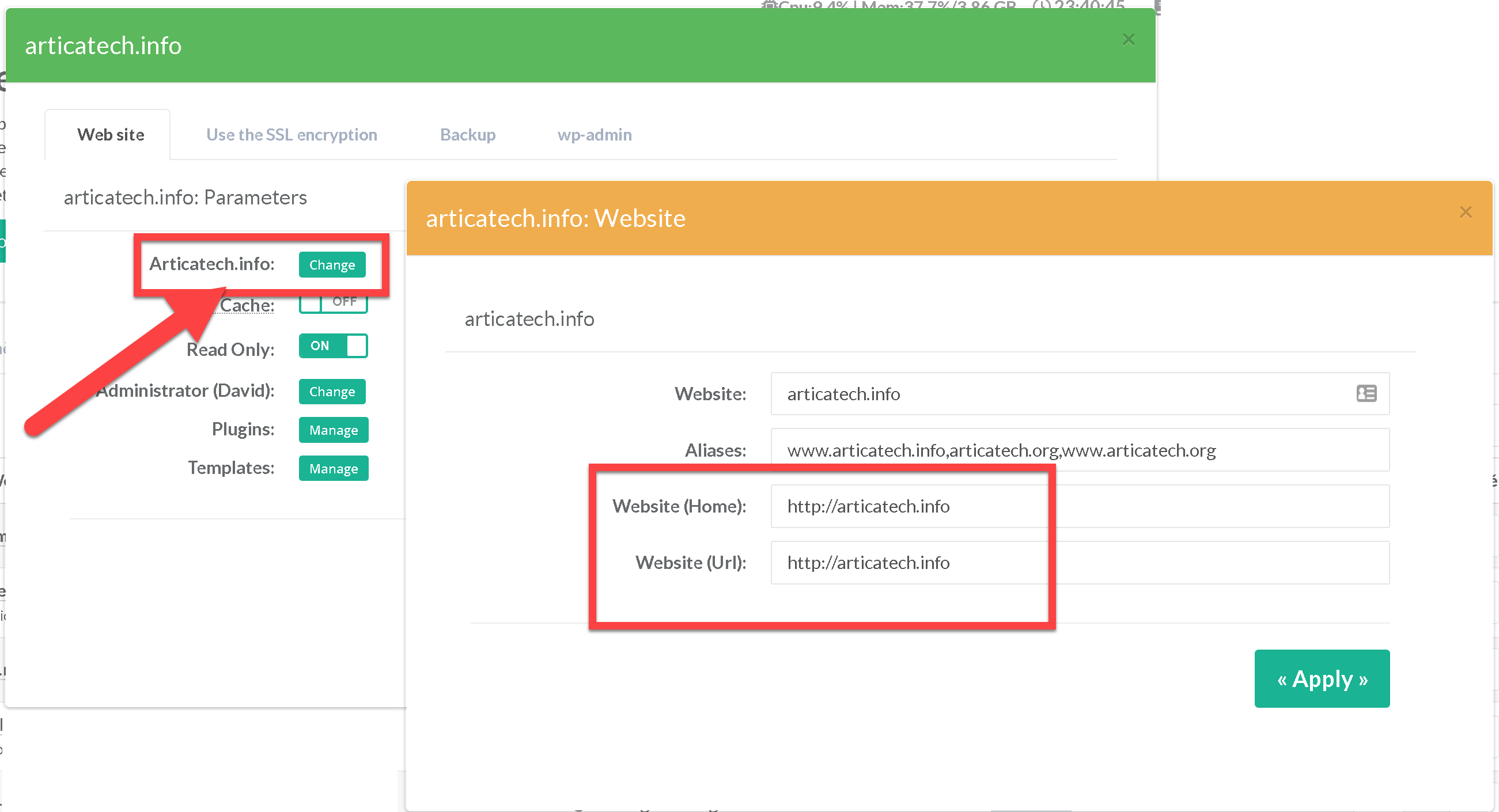Click into the Aliases field
The image size is (1499, 812).
(1080, 450)
